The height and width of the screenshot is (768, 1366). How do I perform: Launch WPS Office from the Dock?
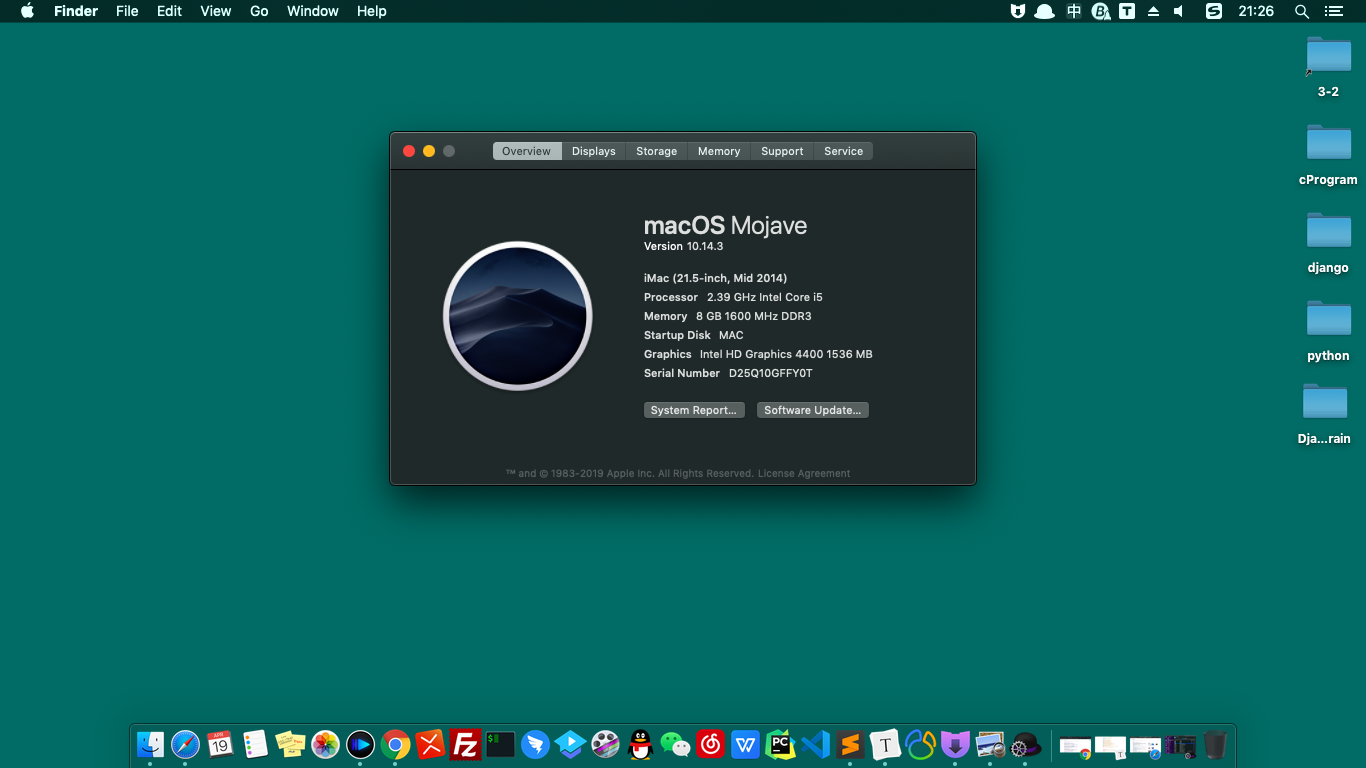click(x=745, y=745)
